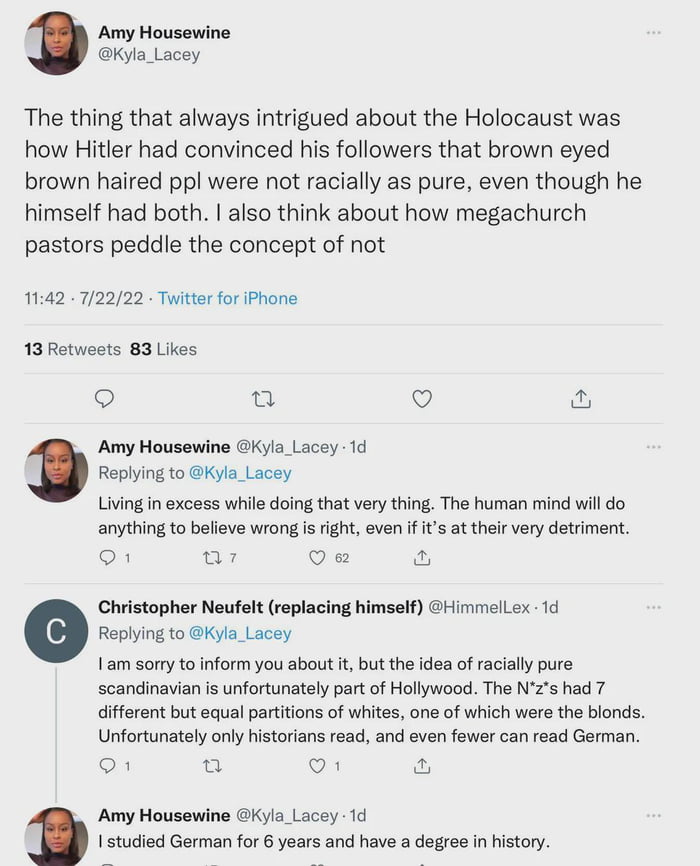Retweet Christopher Neufelt's reply

tap(214, 766)
